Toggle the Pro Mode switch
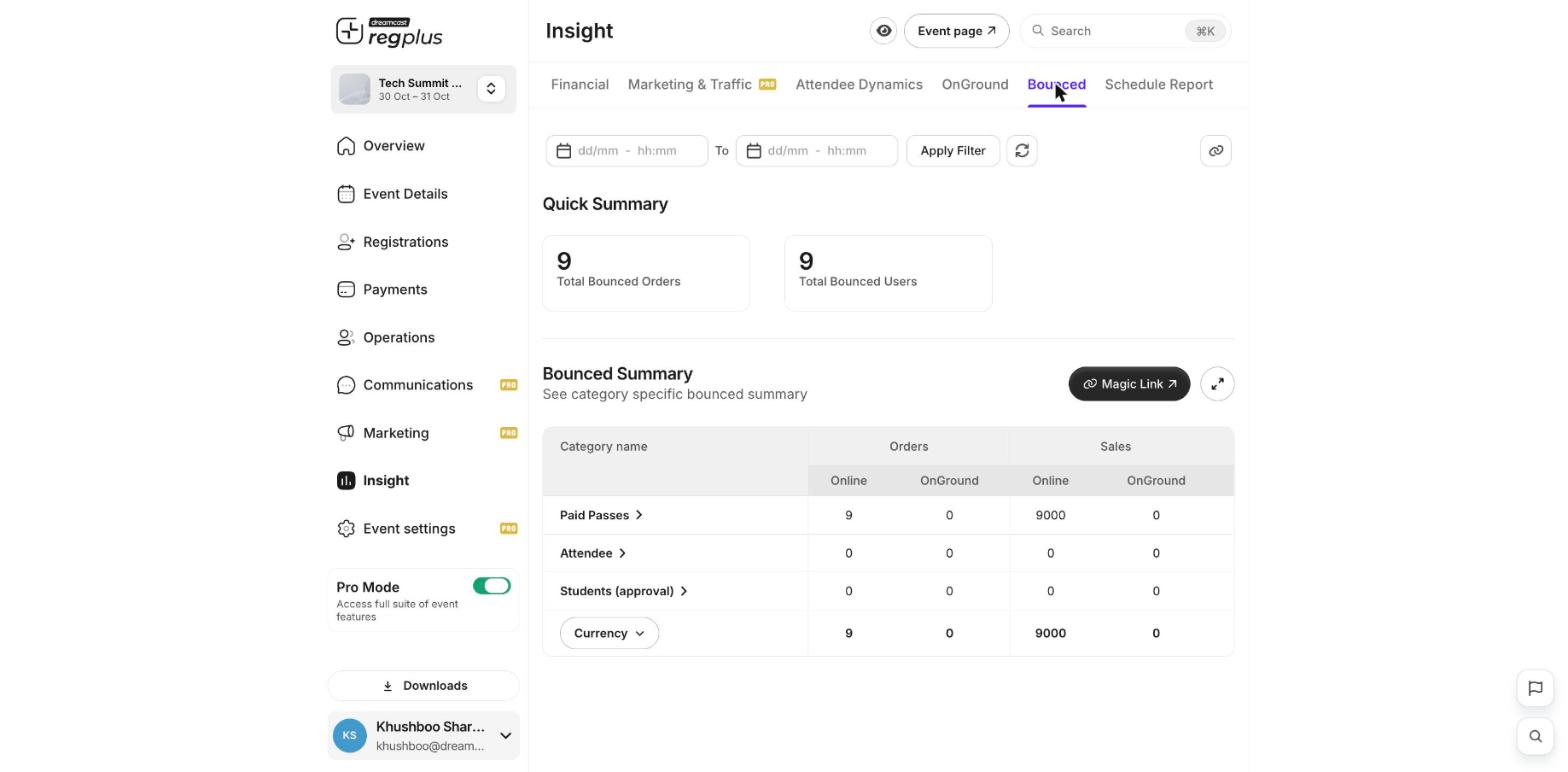 pyautogui.click(x=492, y=586)
